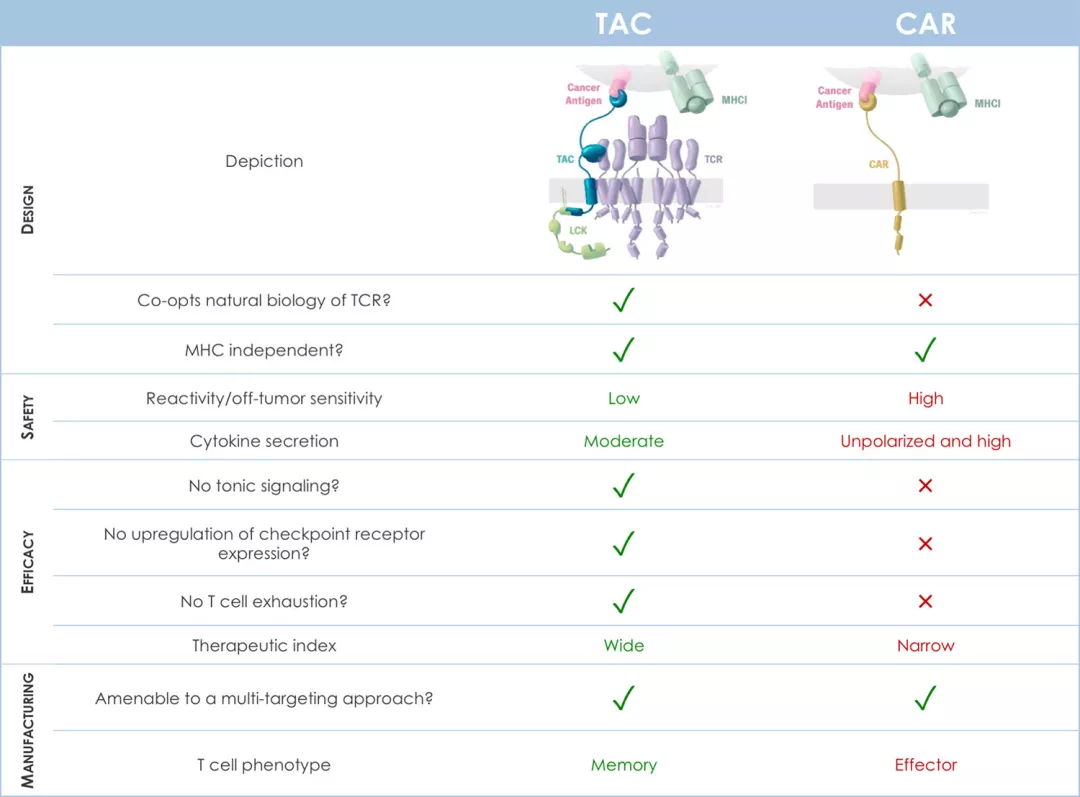Viewport: 1080px width, 797px height.
Task: Click the CAR red X for TCR biology
Action: (x=925, y=300)
